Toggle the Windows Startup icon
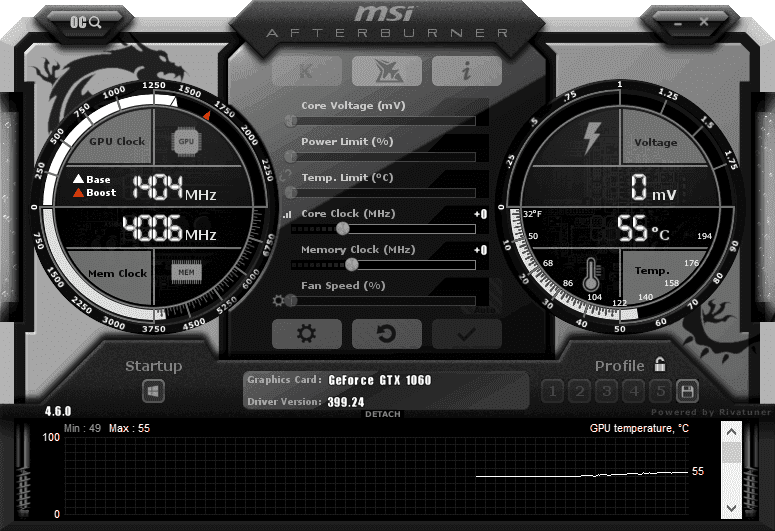The width and height of the screenshot is (775, 531). point(153,392)
